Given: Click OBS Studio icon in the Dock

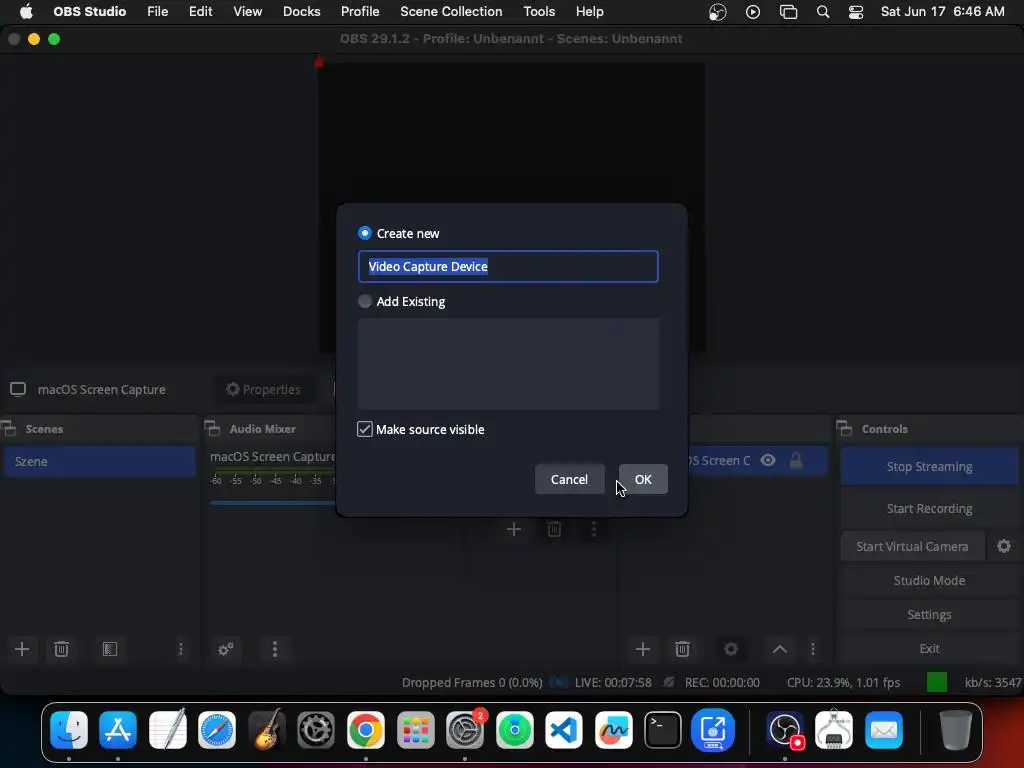Looking at the screenshot, I should [786, 729].
